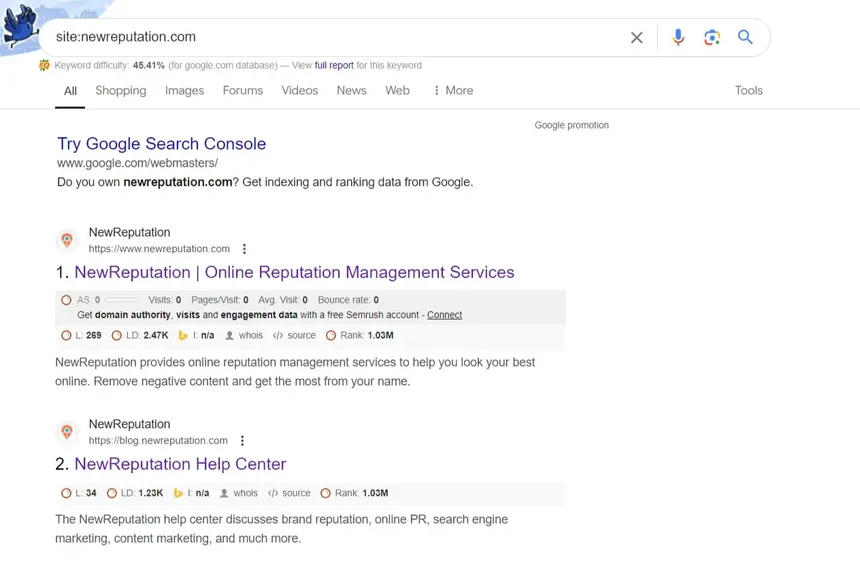
Task: Open the Videos tab
Action: 299,90
